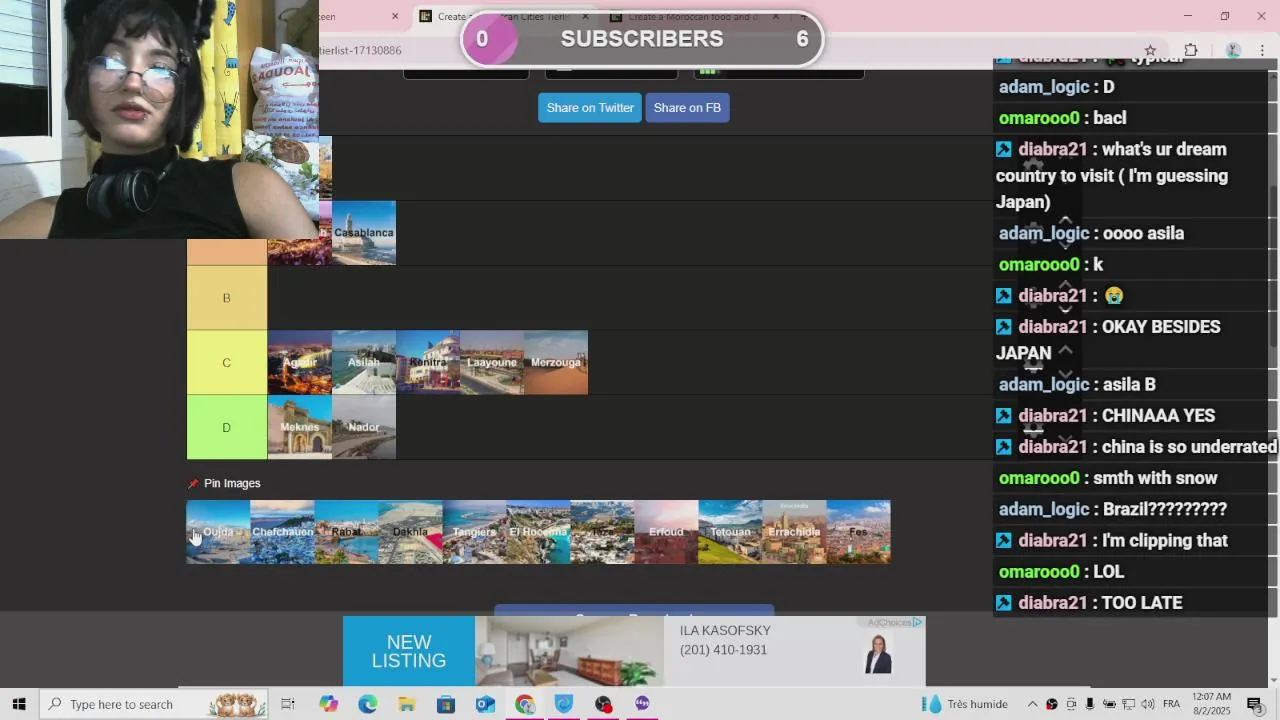Switch the FRA input language indicator
This screenshot has height=720, width=1280.
(1171, 704)
